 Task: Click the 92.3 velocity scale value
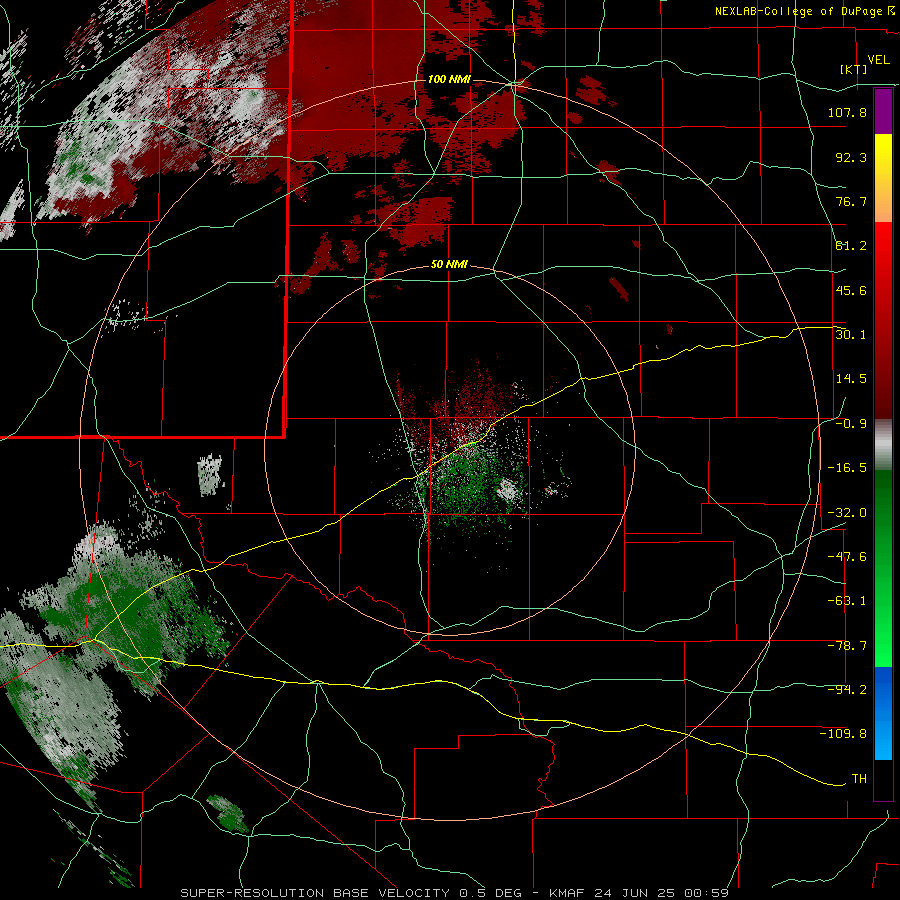[851, 157]
